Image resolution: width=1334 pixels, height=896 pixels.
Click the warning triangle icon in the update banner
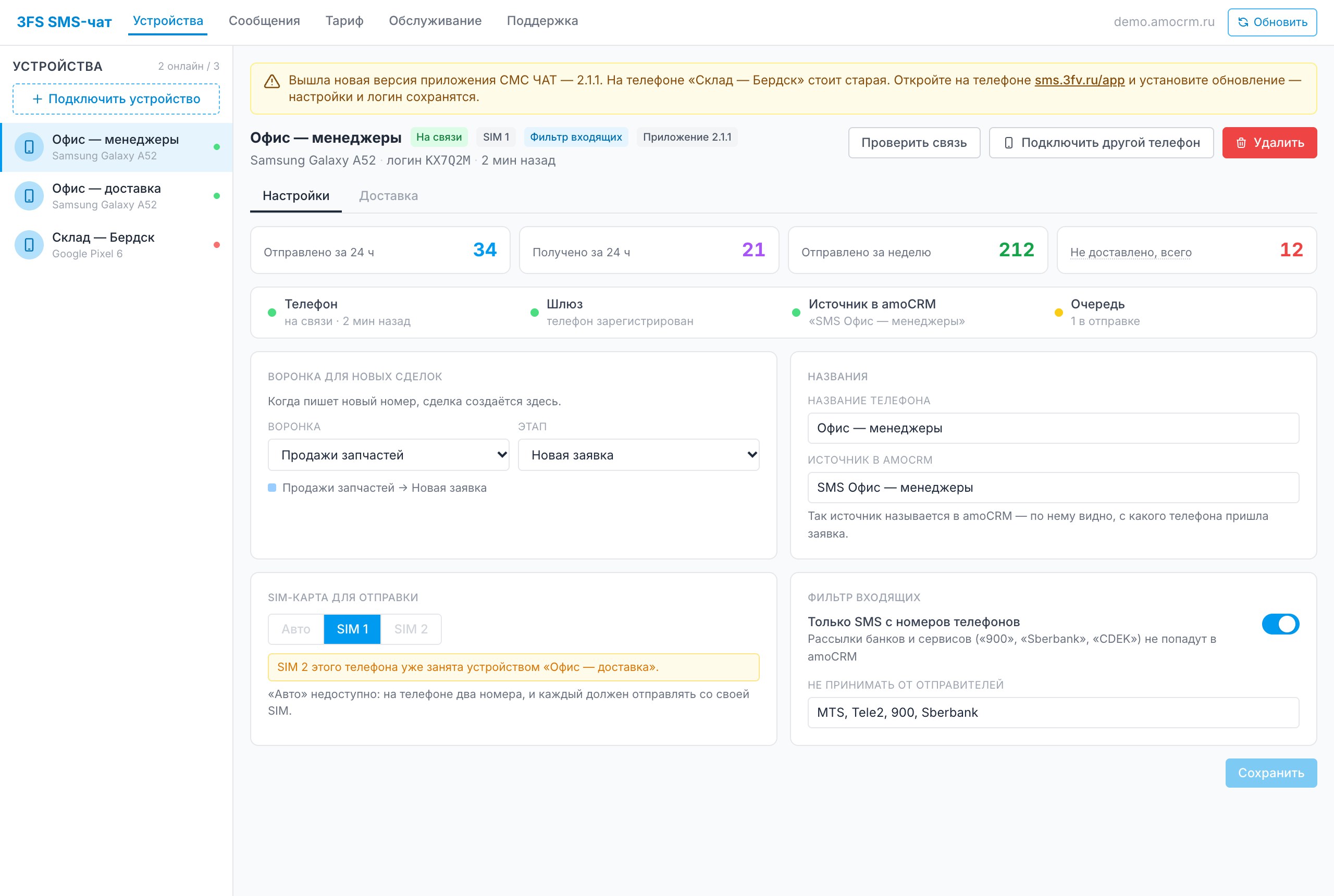[272, 81]
